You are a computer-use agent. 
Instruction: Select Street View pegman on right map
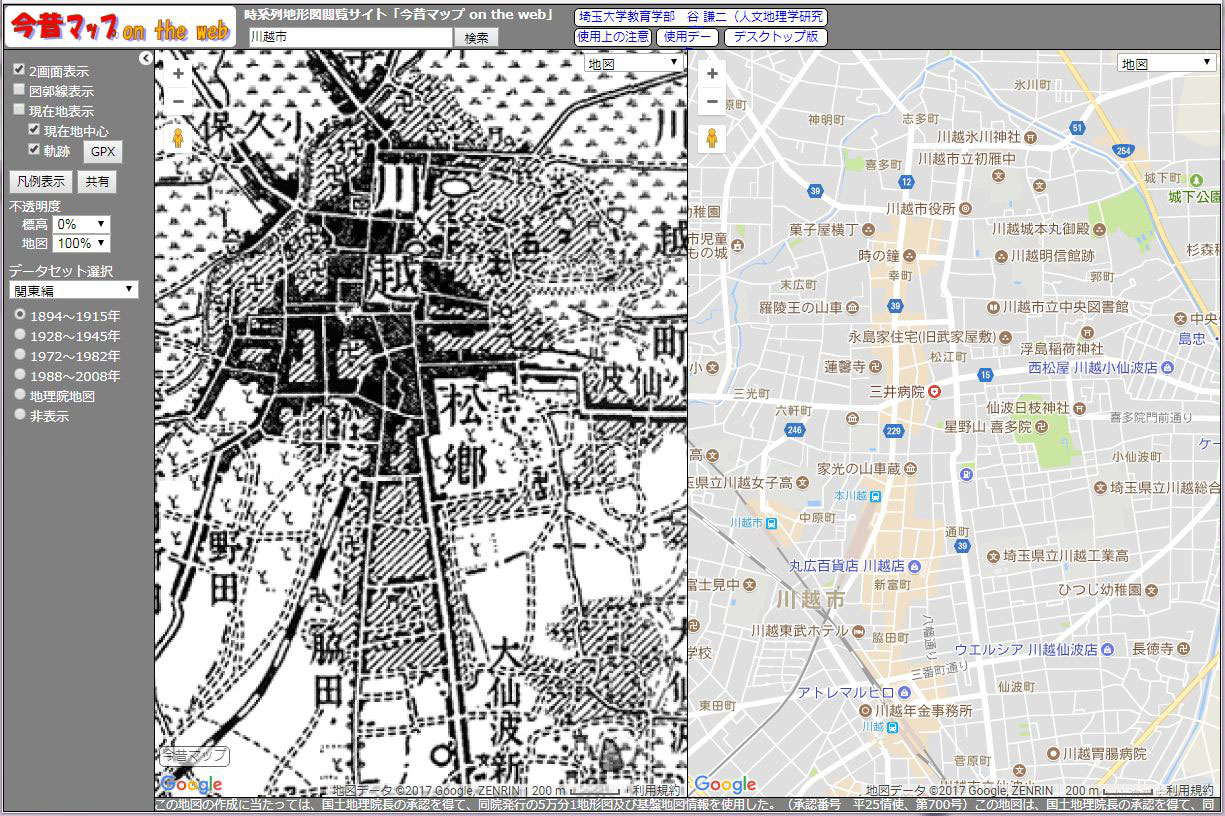click(x=712, y=138)
